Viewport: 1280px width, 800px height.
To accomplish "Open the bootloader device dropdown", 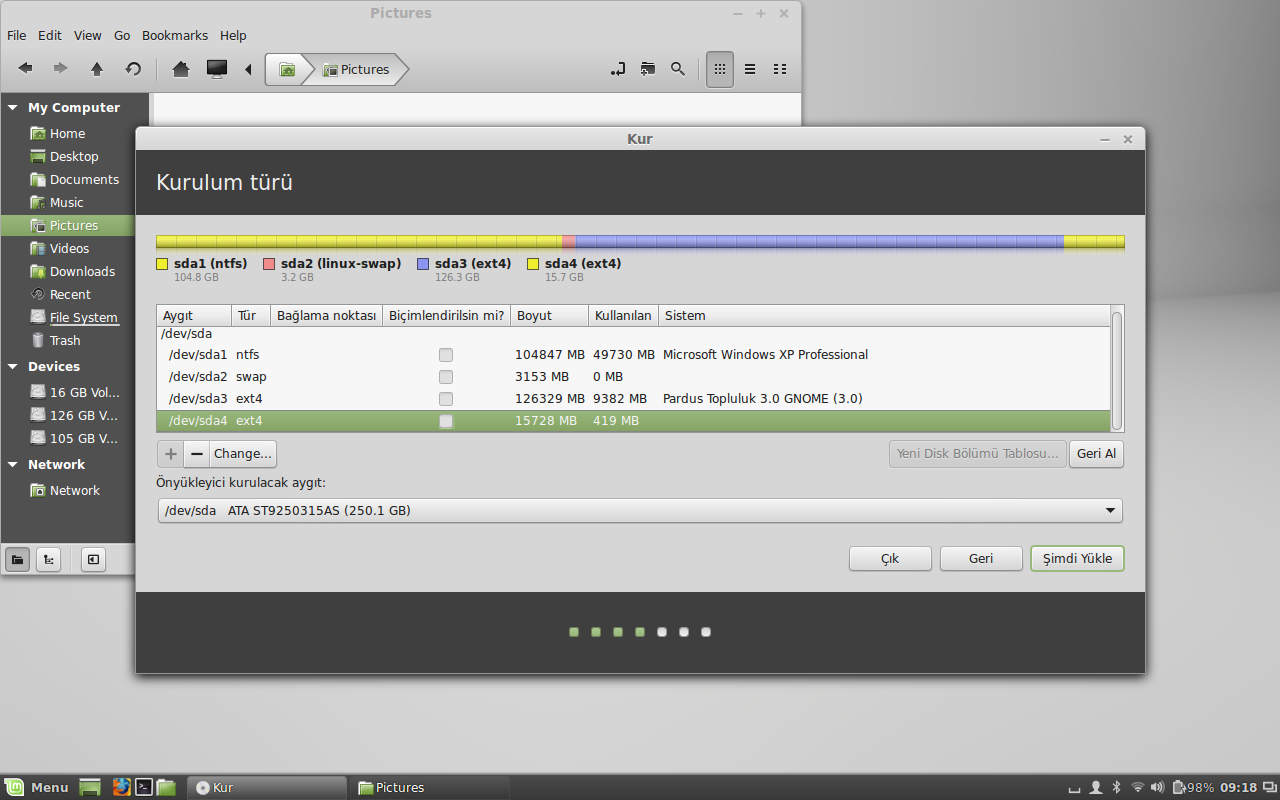I will click(640, 511).
